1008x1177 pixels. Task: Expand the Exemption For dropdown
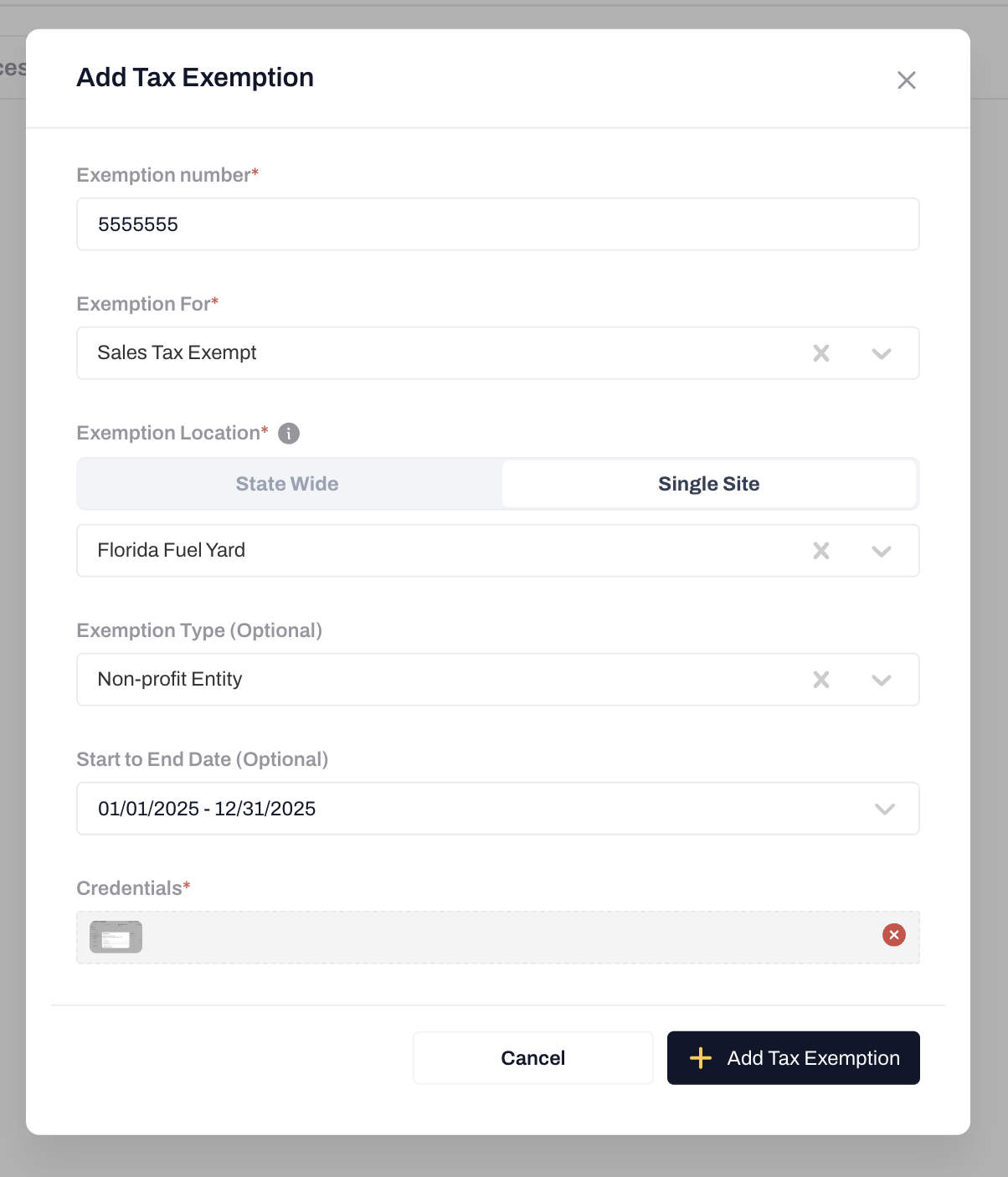[x=882, y=353]
